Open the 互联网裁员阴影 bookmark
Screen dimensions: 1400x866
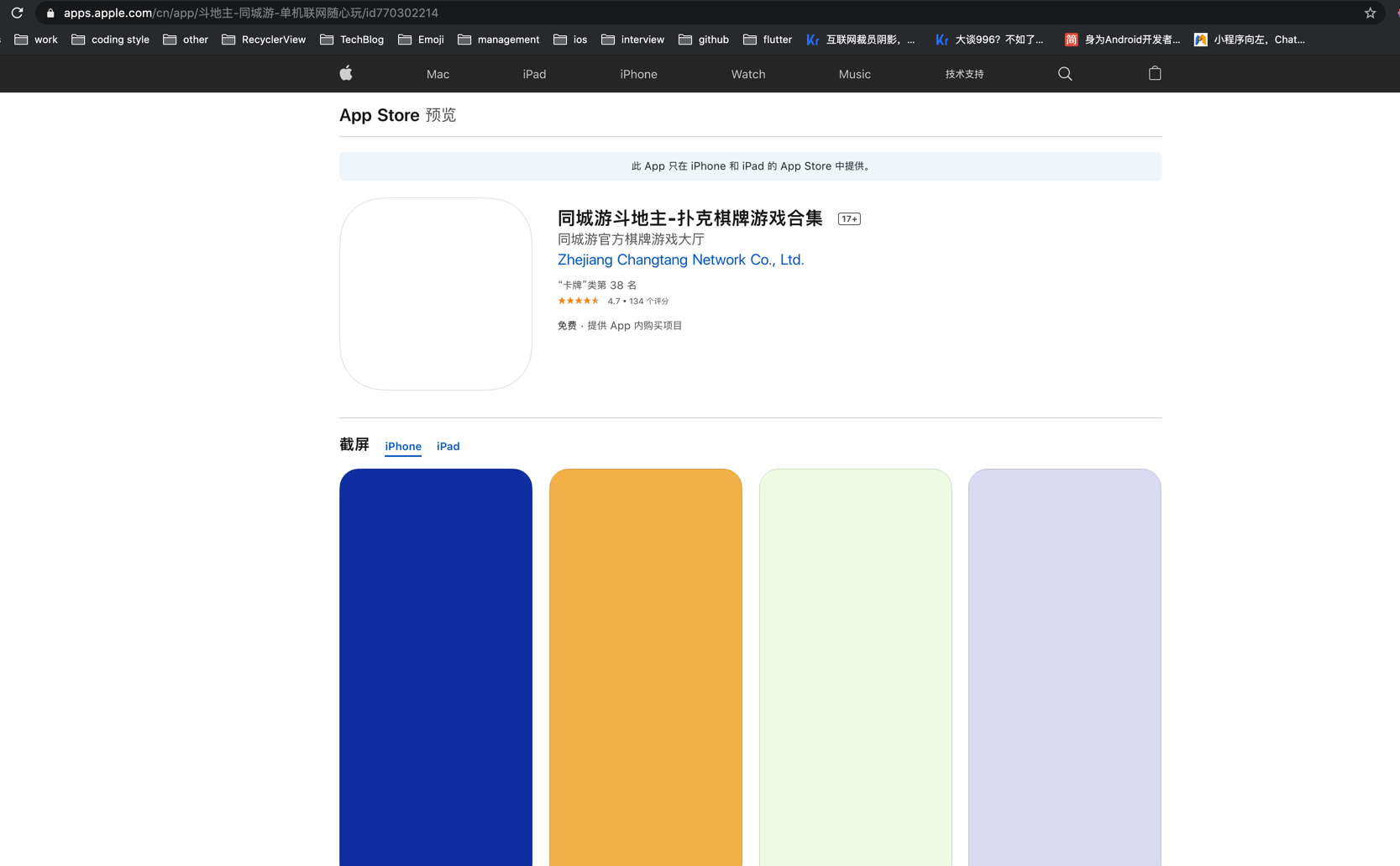tap(861, 39)
